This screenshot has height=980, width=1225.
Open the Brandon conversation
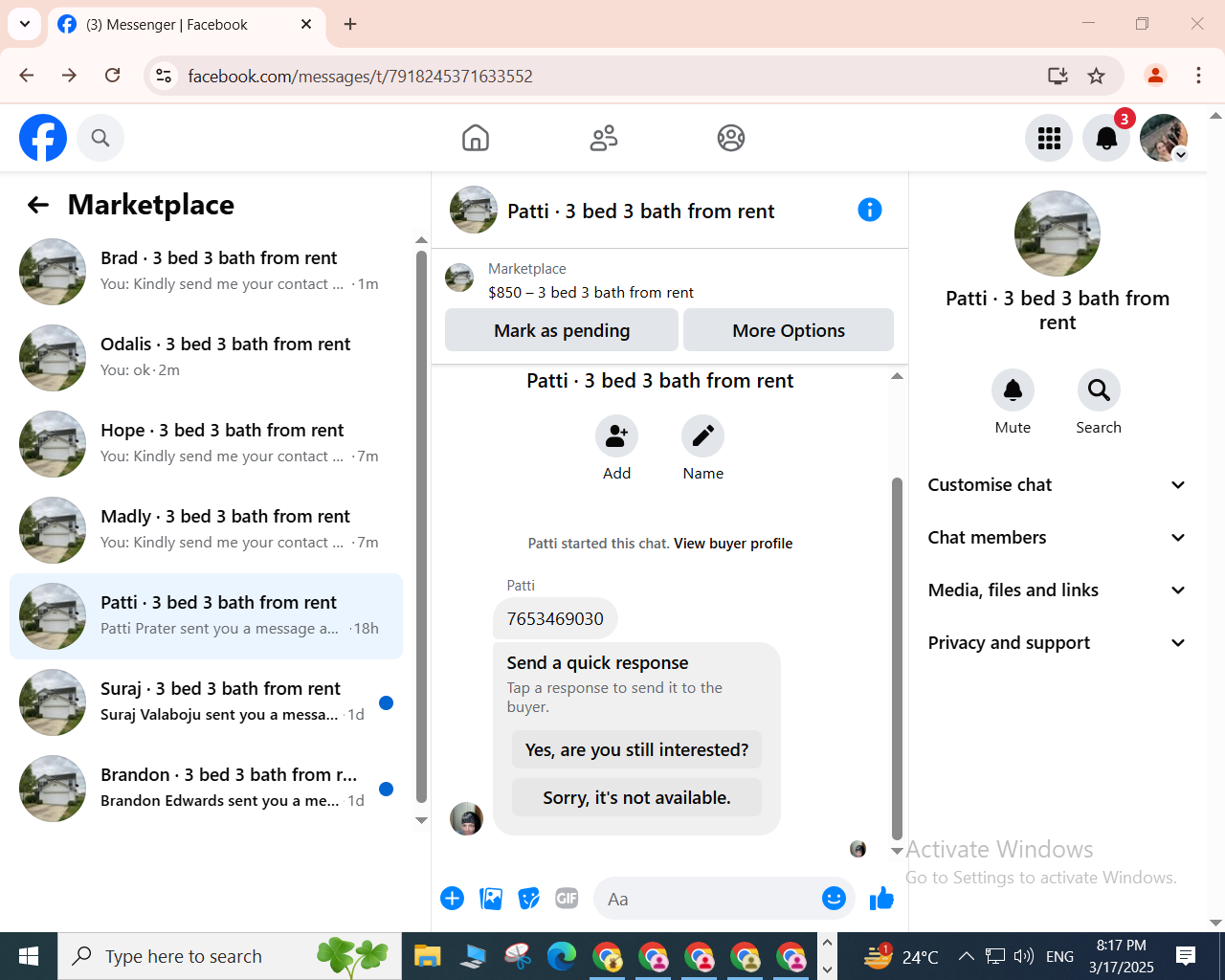click(x=207, y=789)
